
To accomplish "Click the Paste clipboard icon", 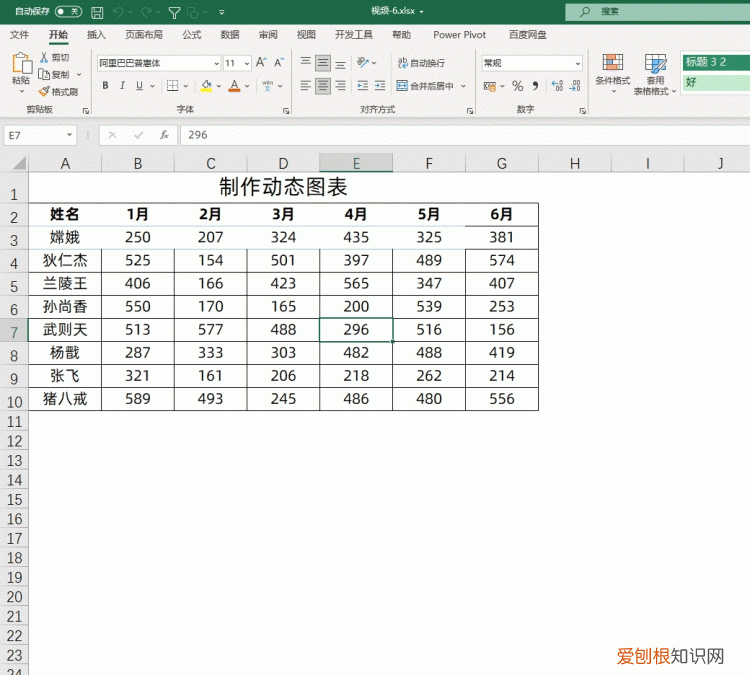I will 22,64.
